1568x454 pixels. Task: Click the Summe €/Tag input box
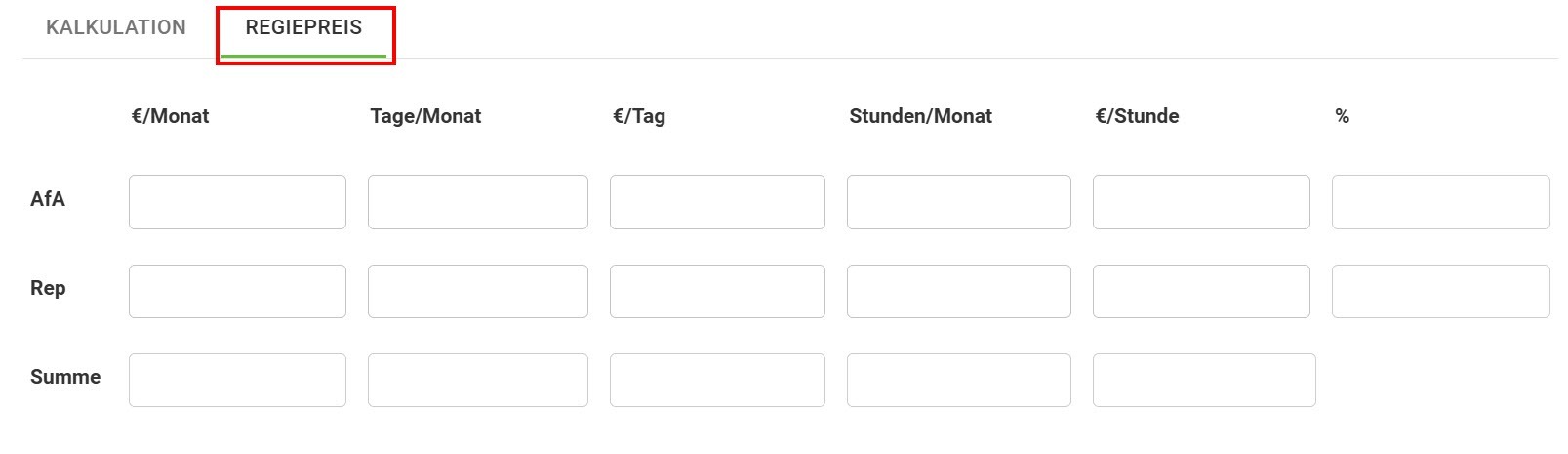(717, 380)
